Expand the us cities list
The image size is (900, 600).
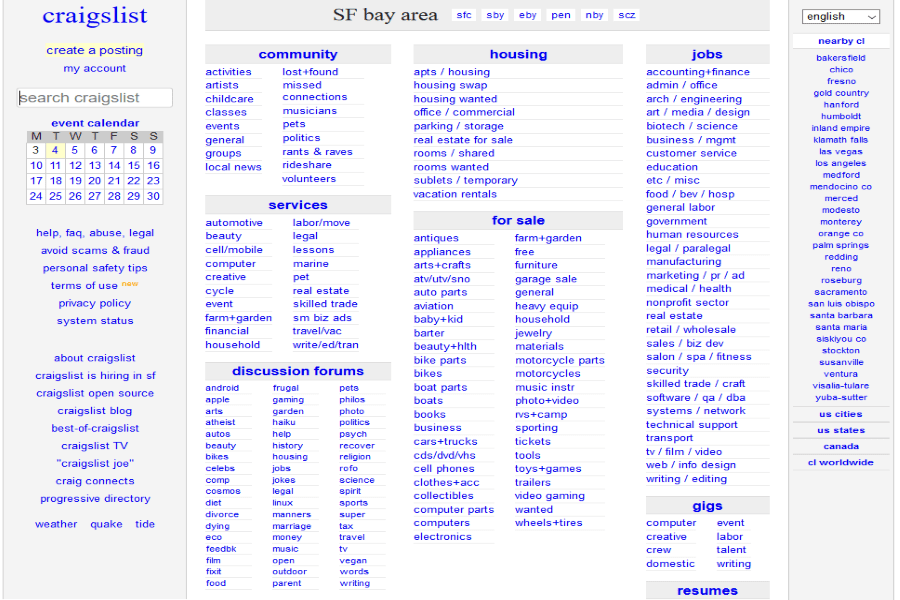(840, 413)
